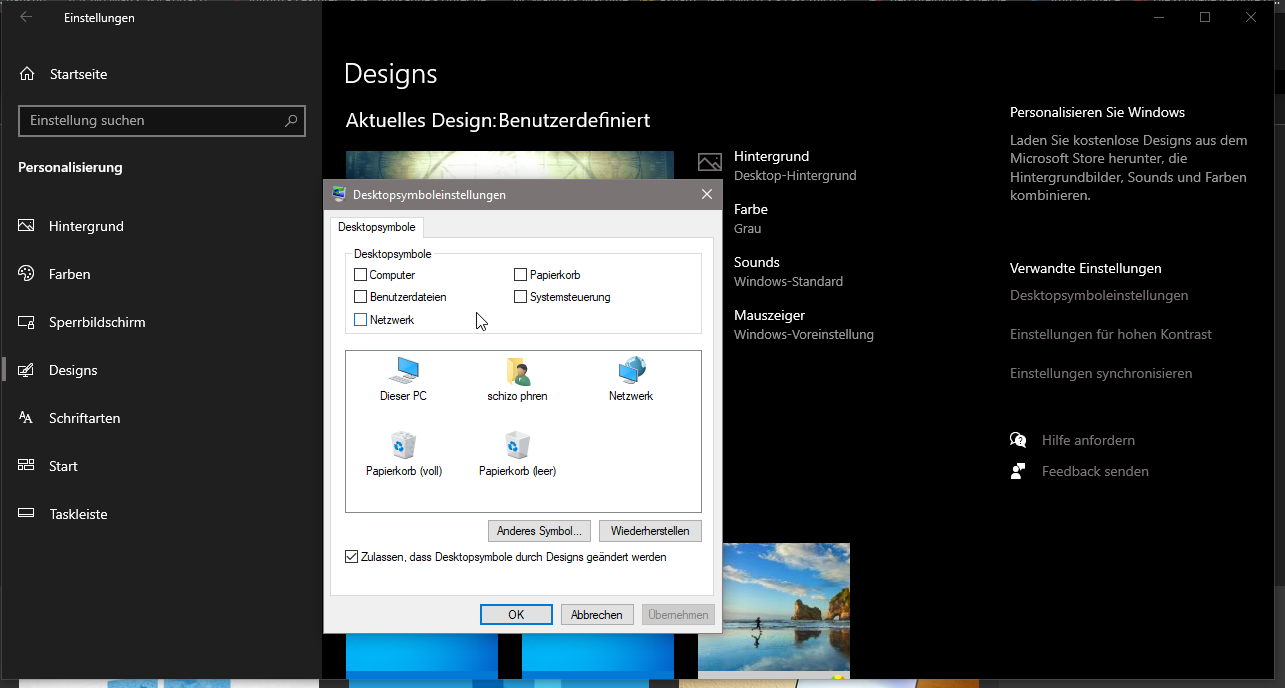Enable the Netzwerk checkbox
1285x688 pixels.
(x=361, y=319)
